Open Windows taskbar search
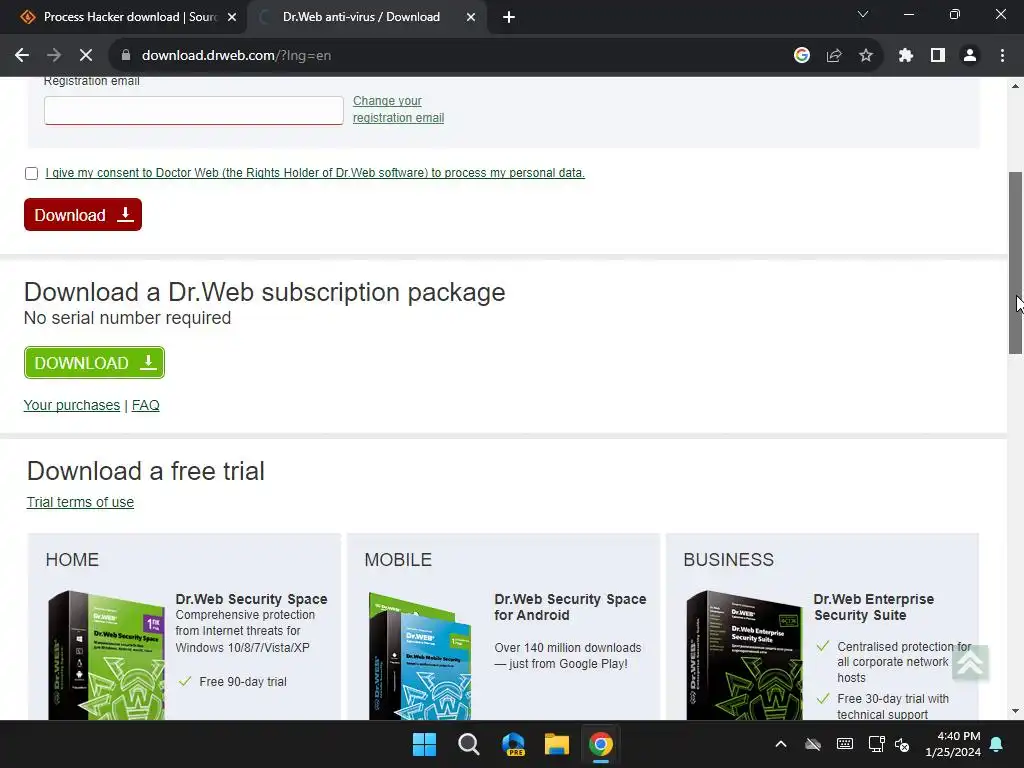1024x768 pixels. 468,744
